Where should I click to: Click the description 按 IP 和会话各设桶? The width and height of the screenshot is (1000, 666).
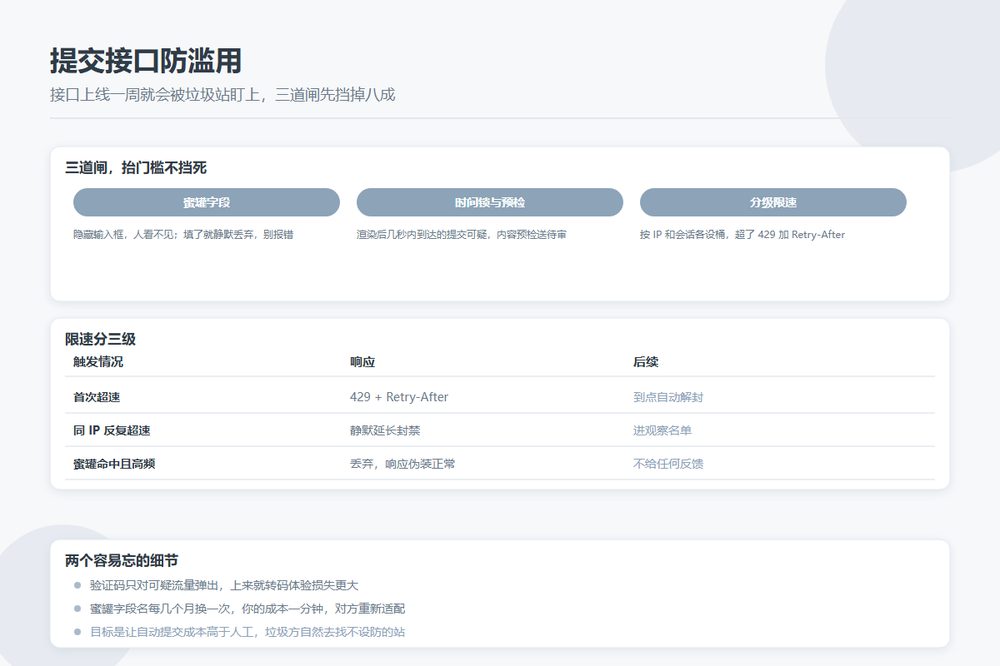click(x=682, y=235)
